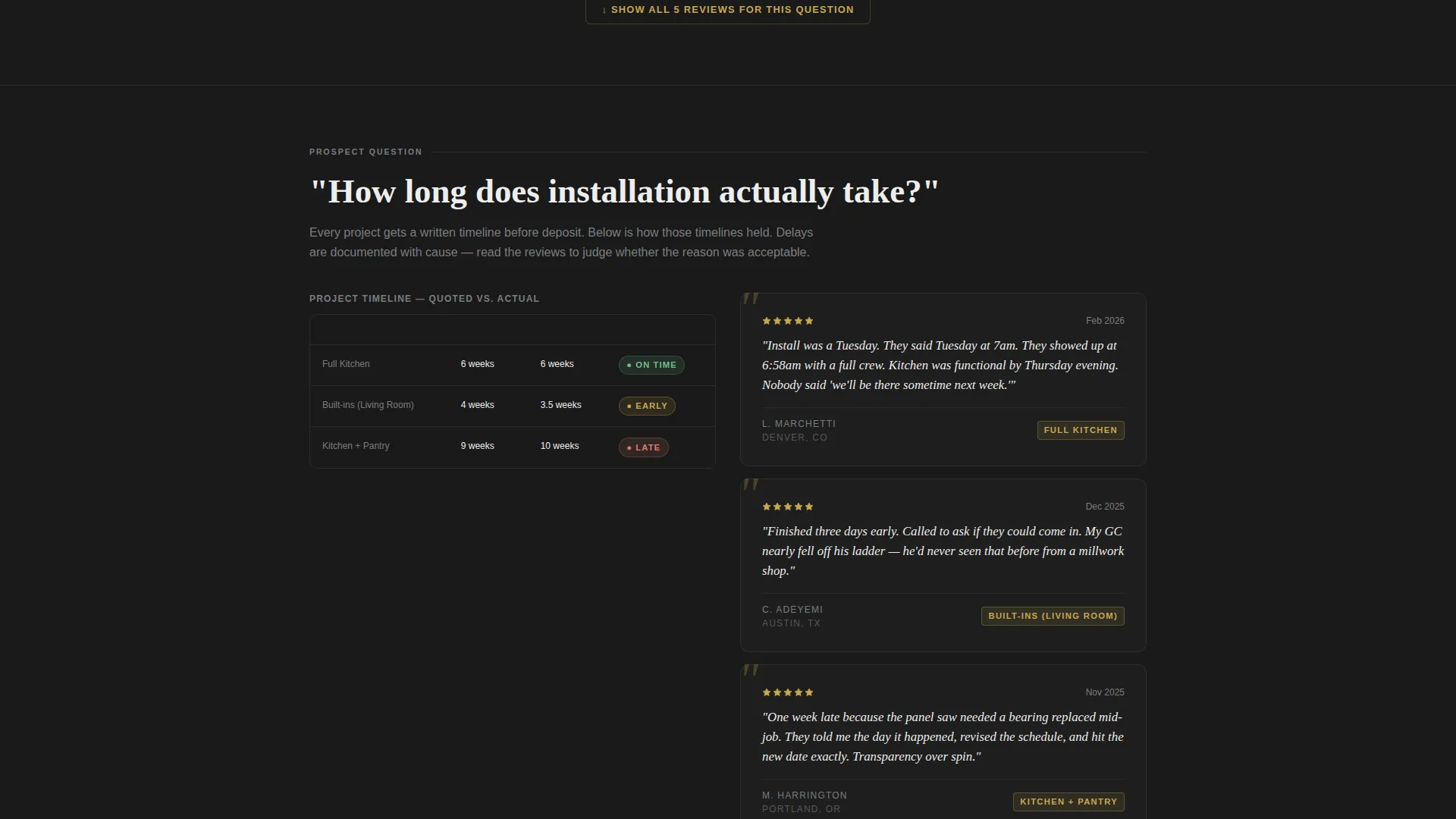Click the Denver, CO location text
The image size is (1456, 819).
click(x=795, y=438)
